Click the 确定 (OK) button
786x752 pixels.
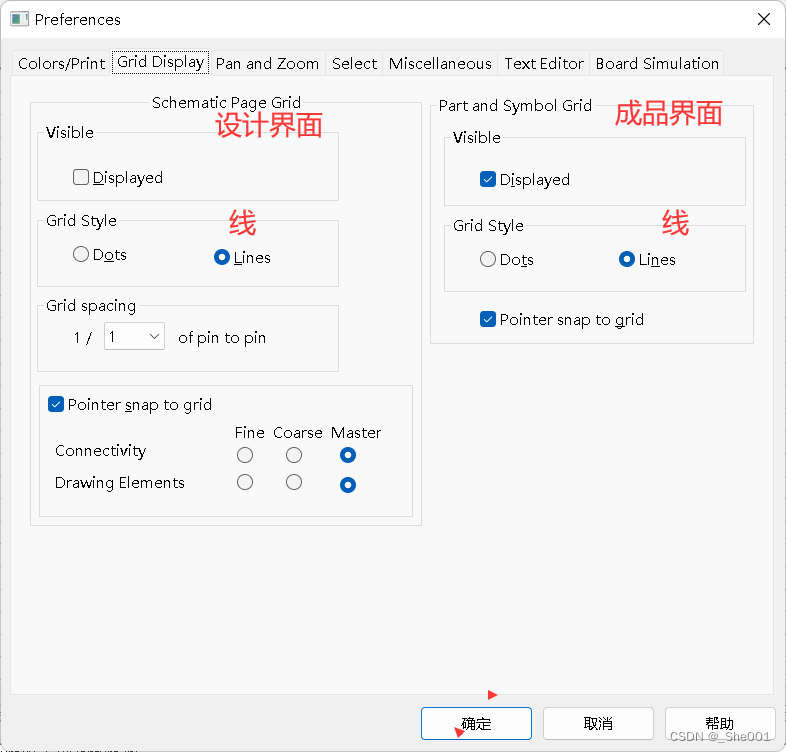(x=476, y=723)
